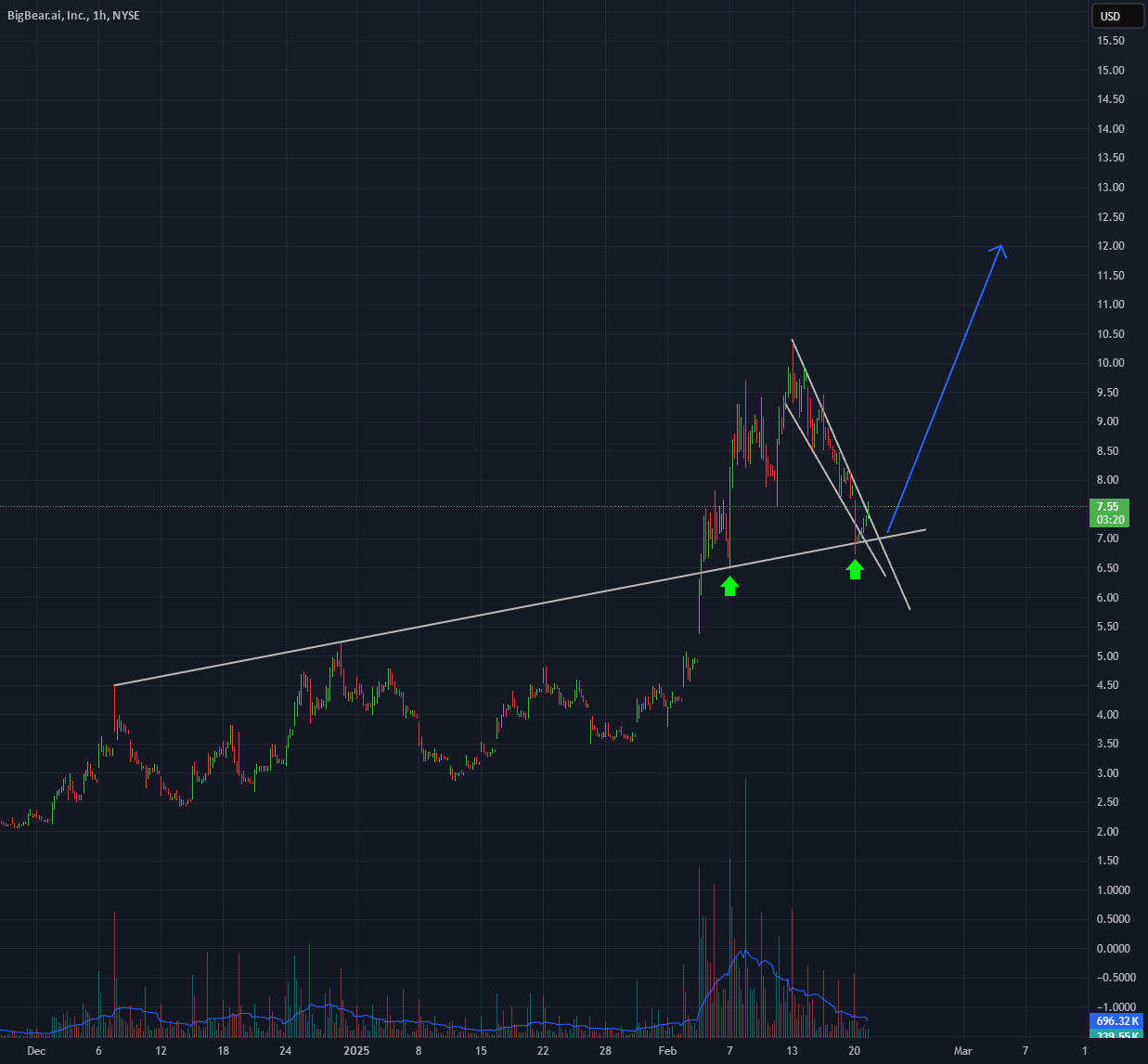The image size is (1148, 1064).
Task: Click the 28 date label on the time axis
Action: (x=605, y=1051)
